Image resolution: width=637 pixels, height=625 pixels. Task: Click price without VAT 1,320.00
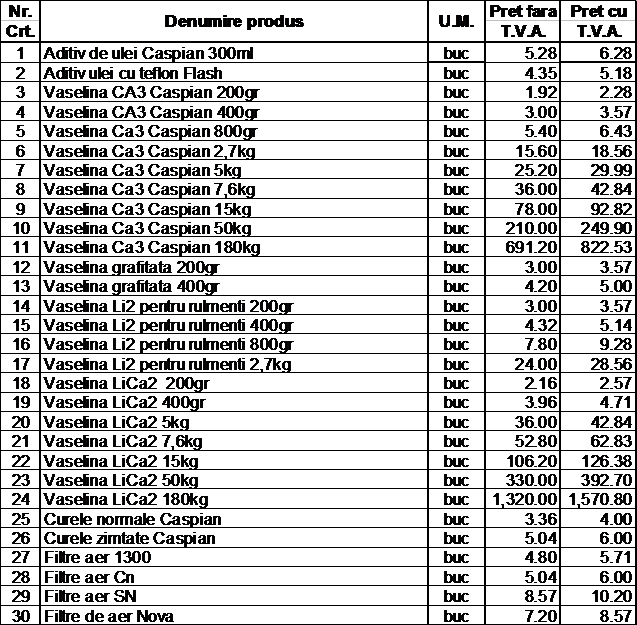[x=524, y=499]
